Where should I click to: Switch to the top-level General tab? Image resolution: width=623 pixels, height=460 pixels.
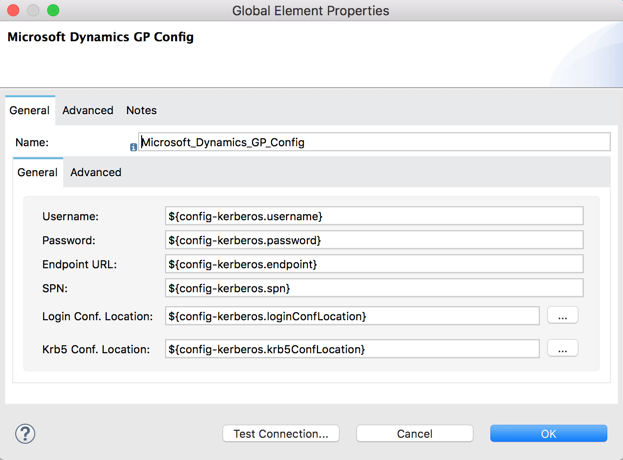click(29, 110)
